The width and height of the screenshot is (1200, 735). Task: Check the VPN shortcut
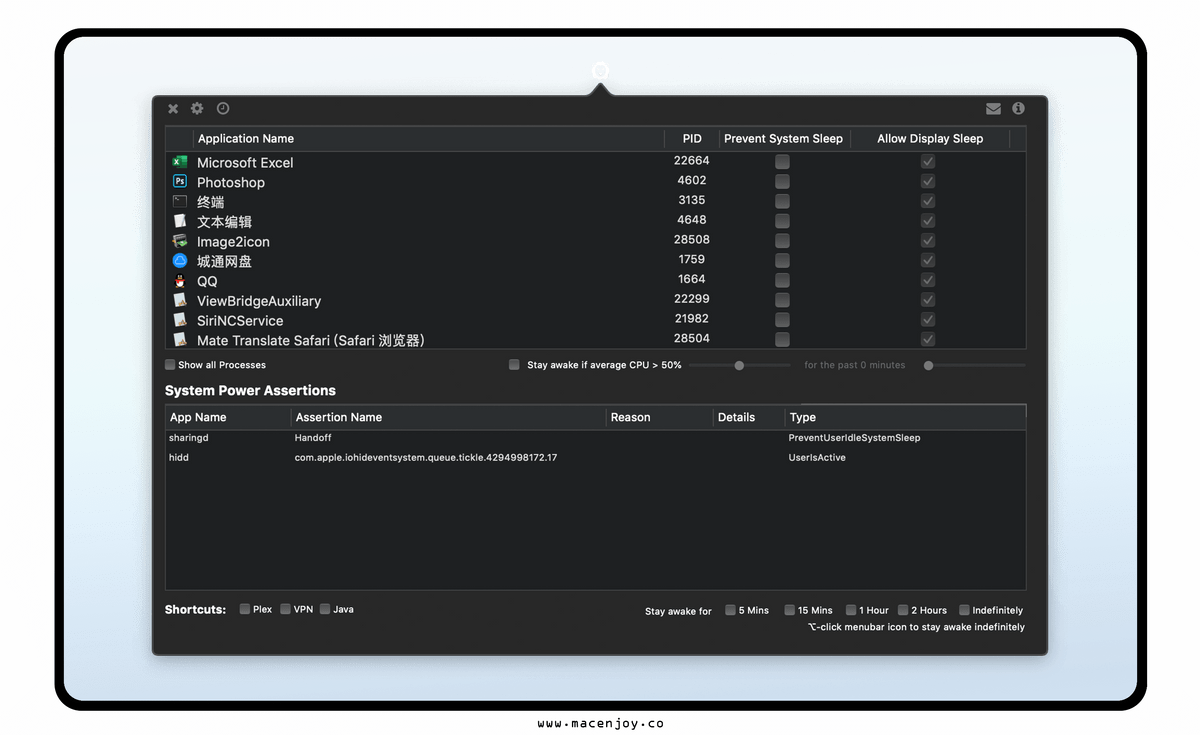[285, 609]
